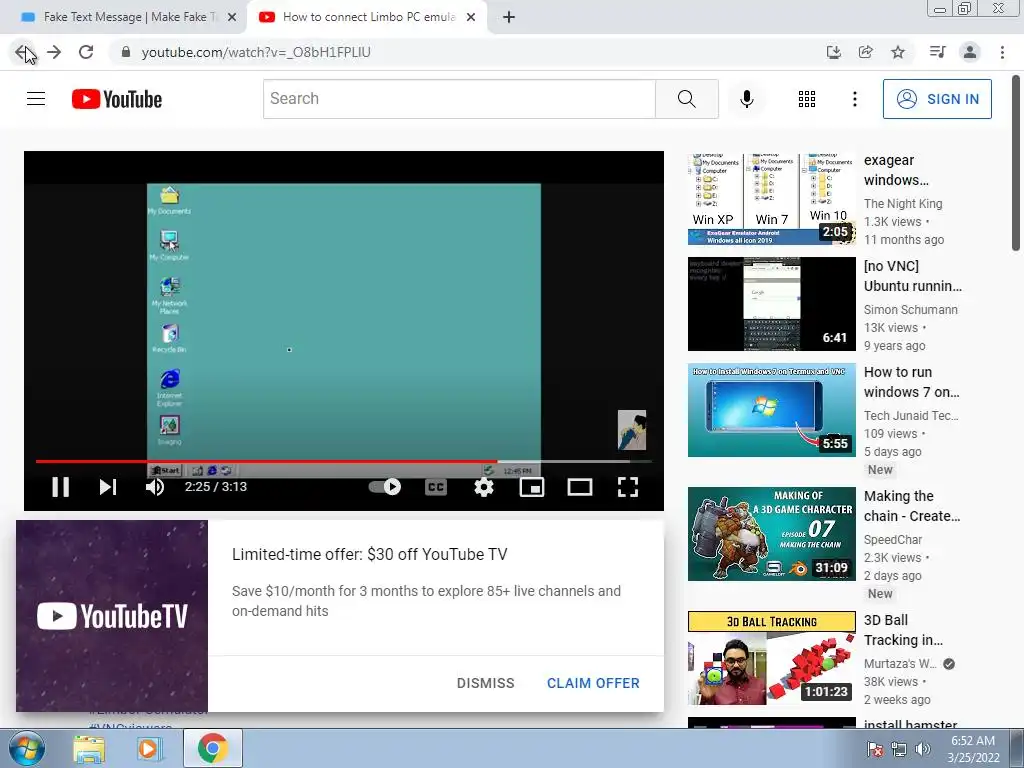Open 3D Ball Tracking video thumbnail
Viewport: 1024px width, 768px height.
(x=771, y=658)
